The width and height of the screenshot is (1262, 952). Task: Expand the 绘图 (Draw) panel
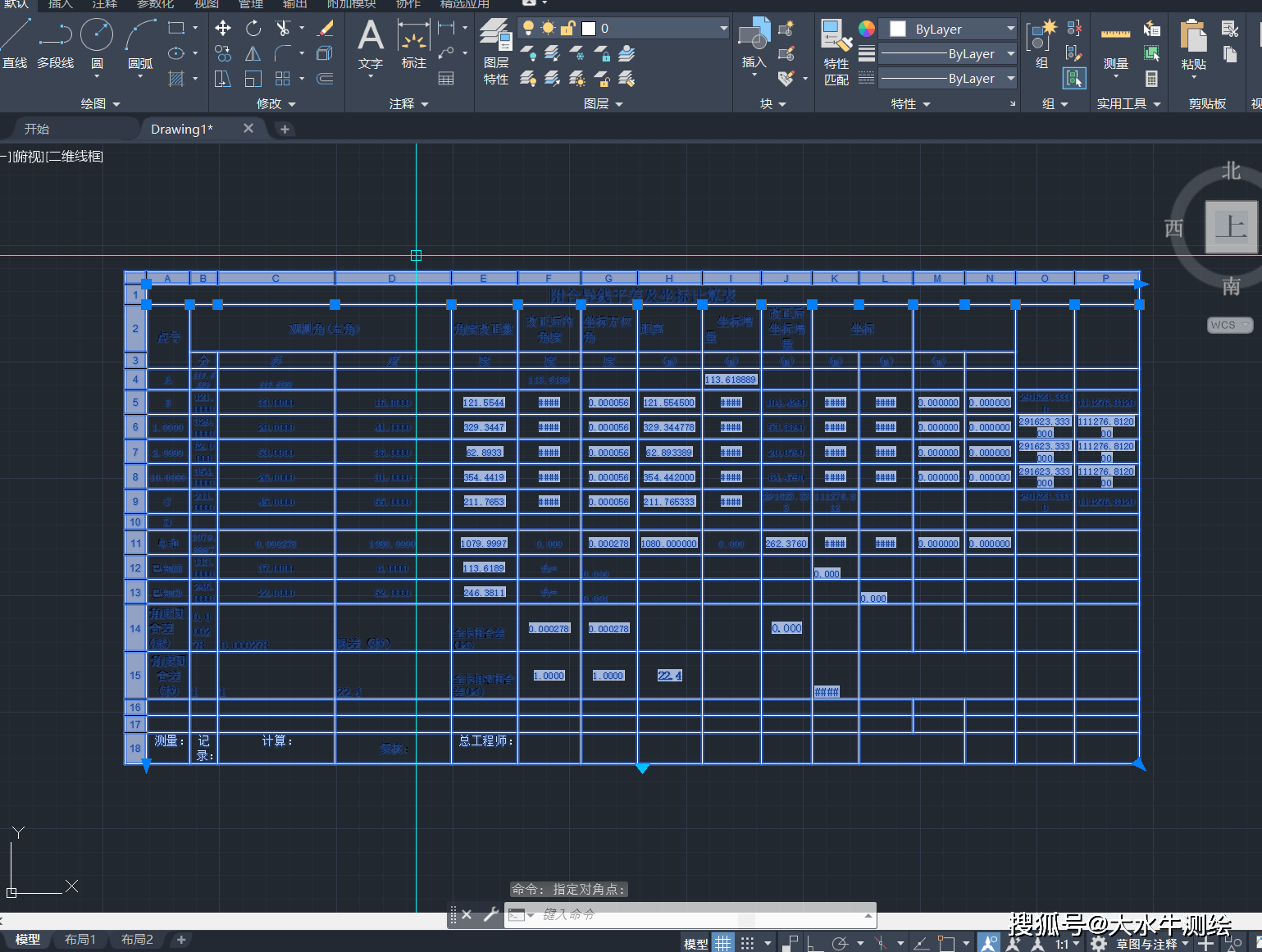100,104
